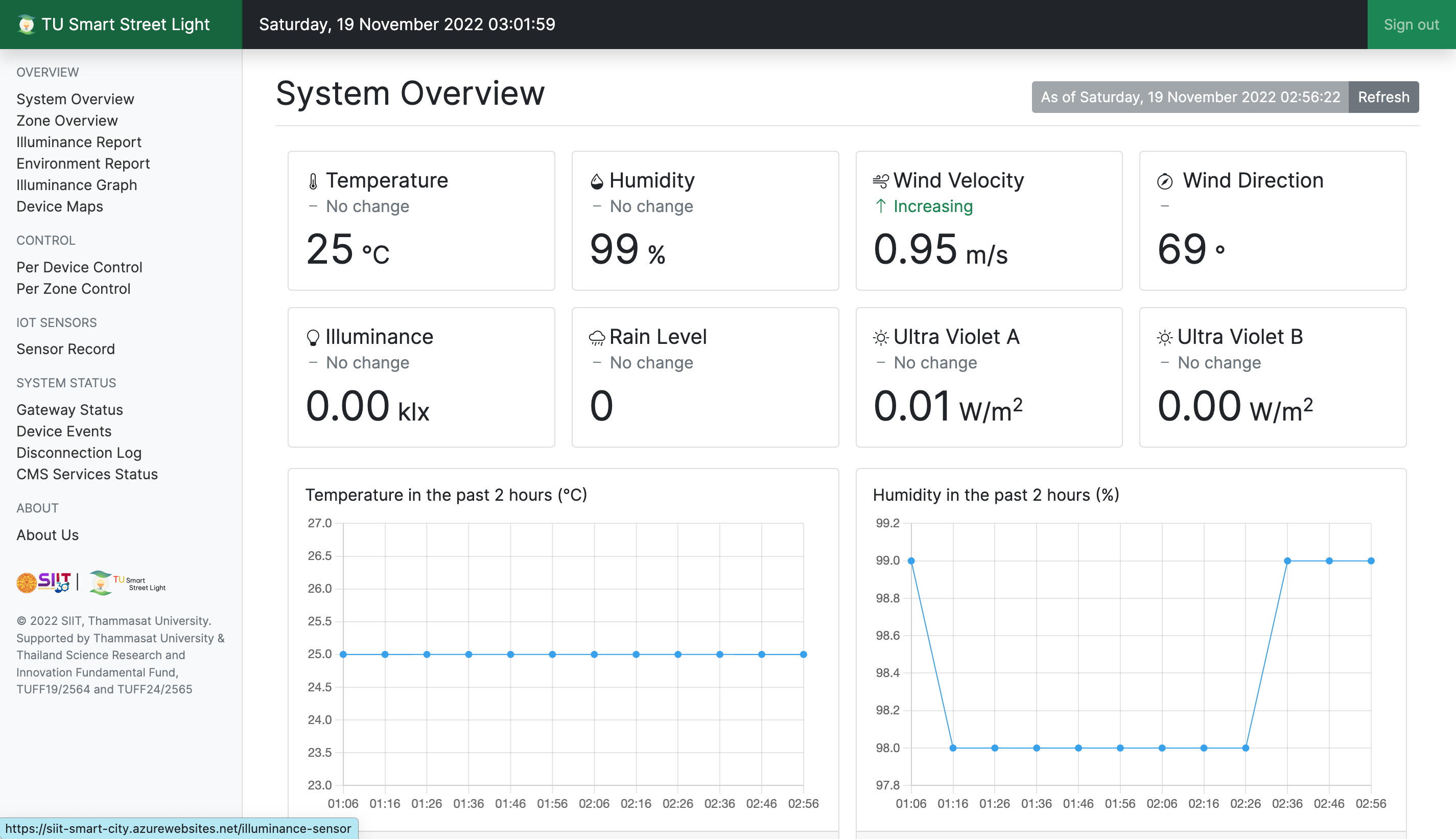This screenshot has width=1456, height=839.
Task: Open the Gateway Status page
Action: pyautogui.click(x=69, y=410)
